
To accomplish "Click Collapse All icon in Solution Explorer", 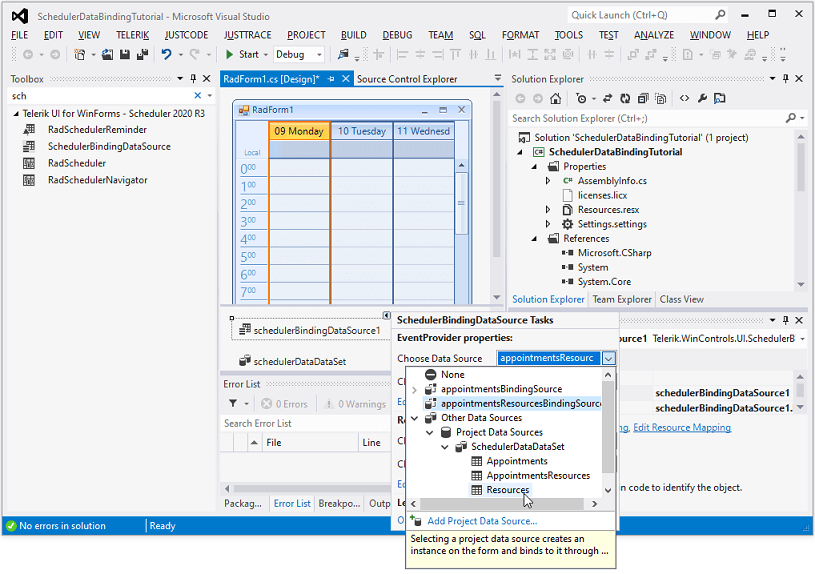I will 643,98.
